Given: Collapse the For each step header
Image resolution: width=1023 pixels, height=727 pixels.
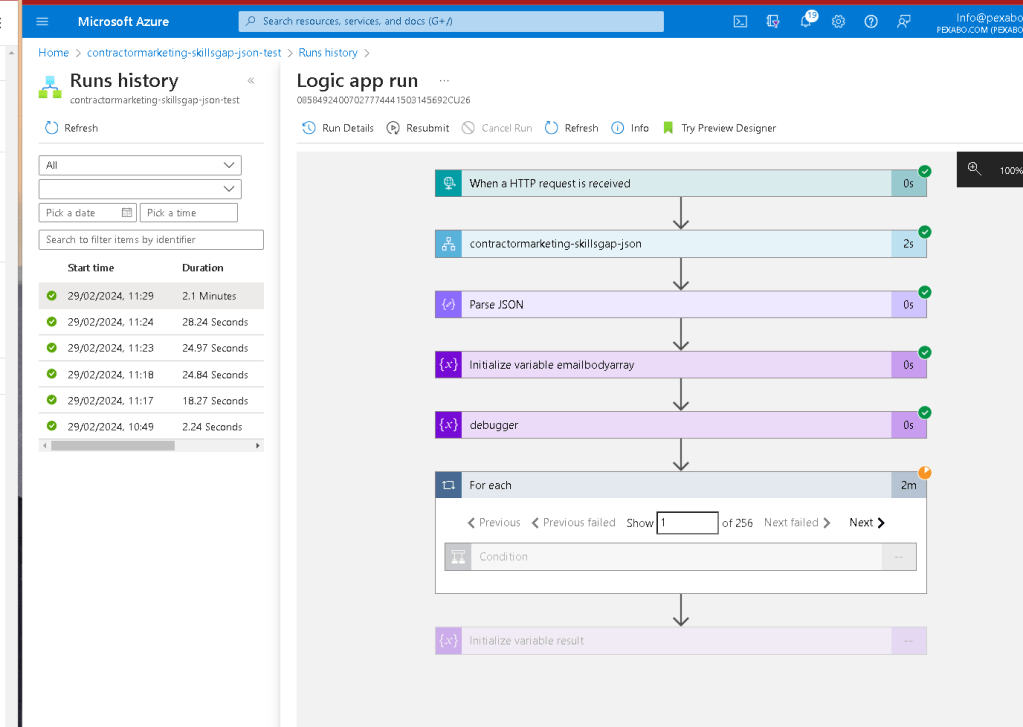Looking at the screenshot, I should click(680, 485).
